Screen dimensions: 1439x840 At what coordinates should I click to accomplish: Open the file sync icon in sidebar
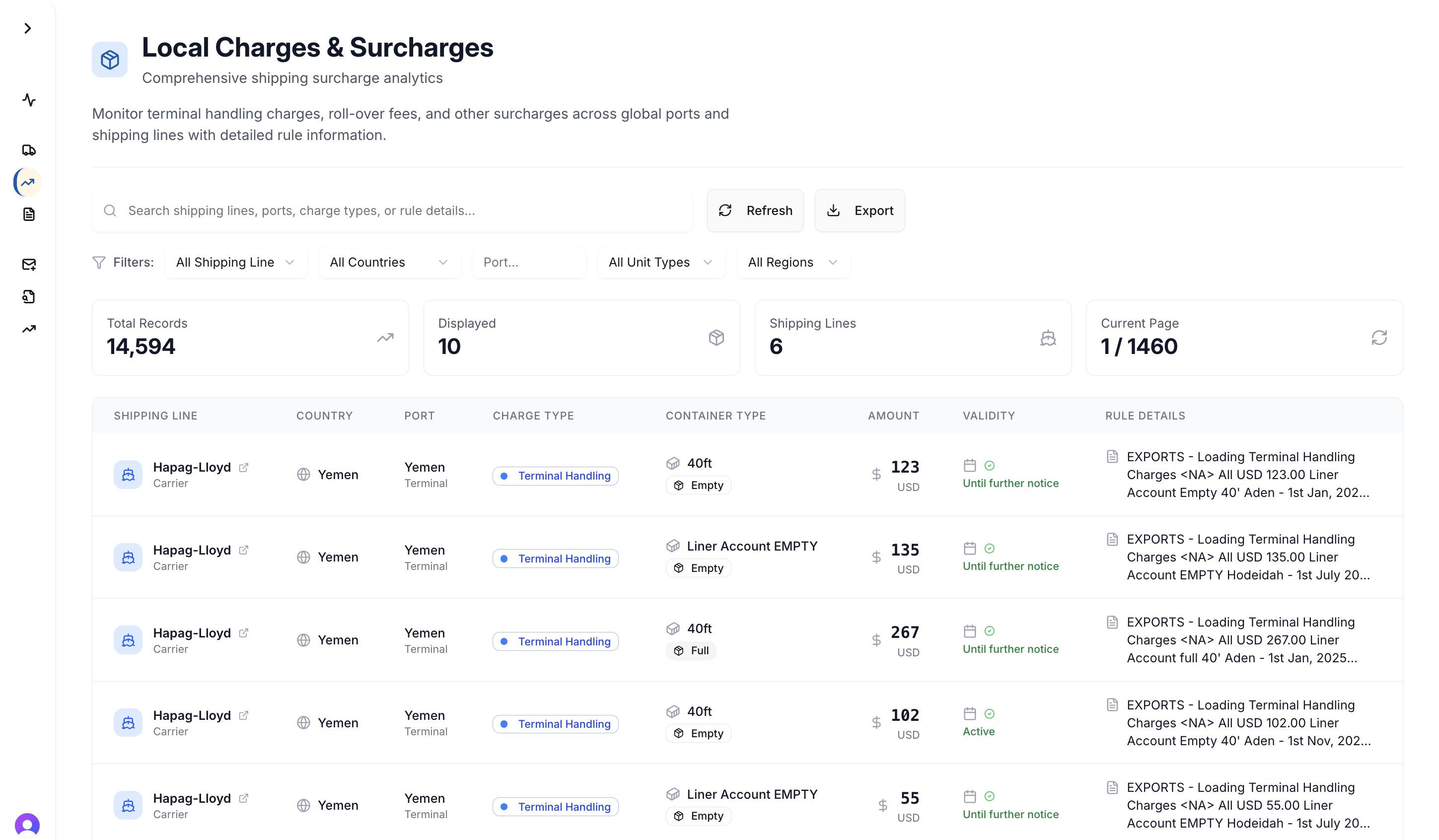[x=29, y=296]
